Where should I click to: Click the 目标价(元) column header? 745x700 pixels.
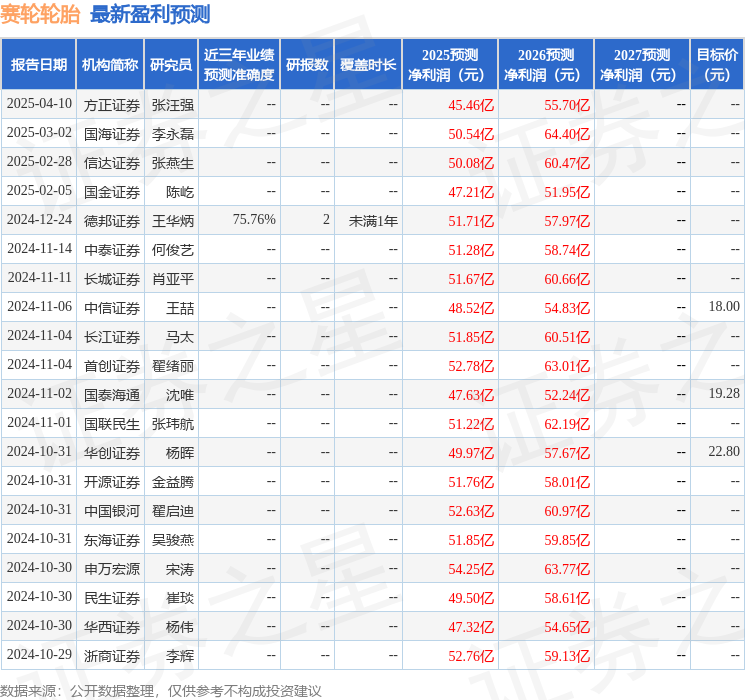coord(717,65)
